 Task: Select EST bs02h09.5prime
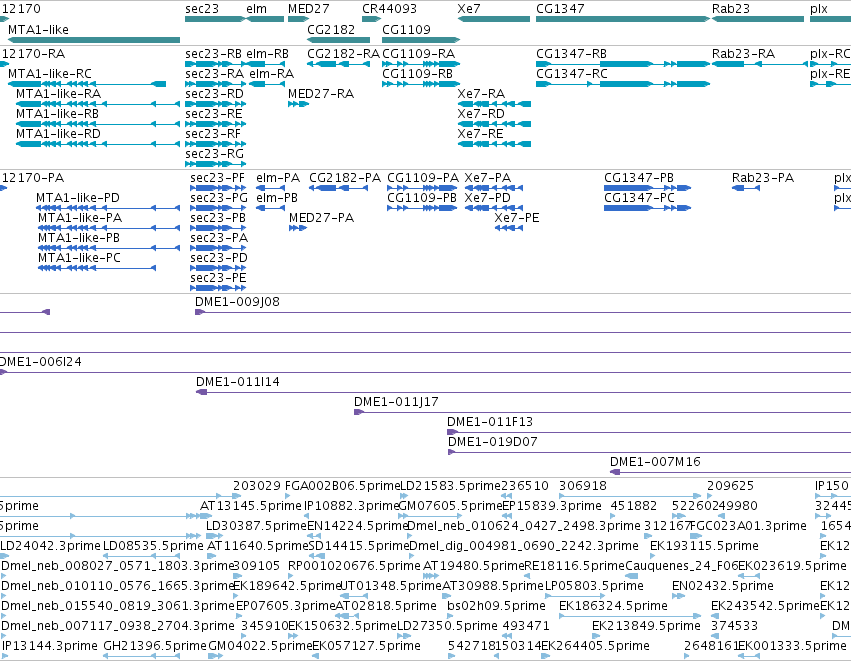click(496, 606)
